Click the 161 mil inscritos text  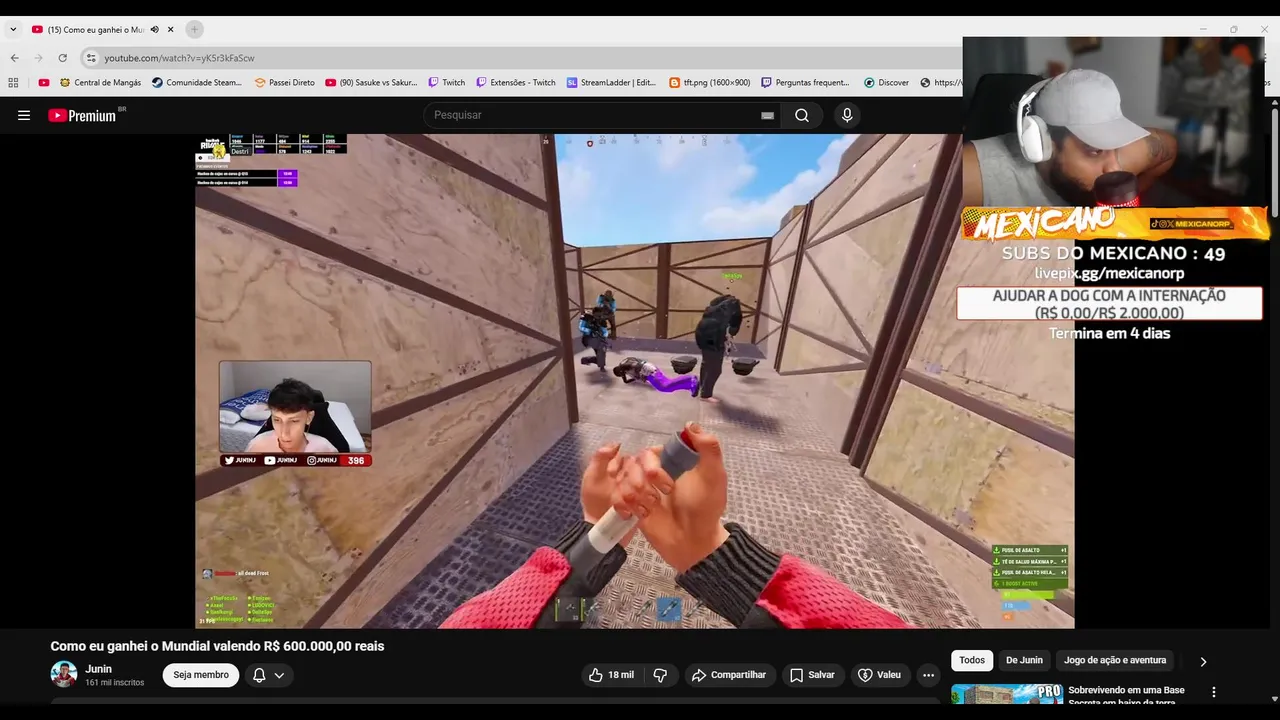(114, 683)
